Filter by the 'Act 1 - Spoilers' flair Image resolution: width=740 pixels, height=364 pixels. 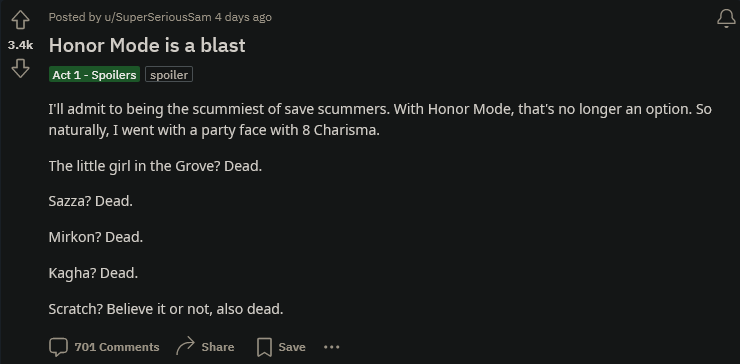pos(94,75)
